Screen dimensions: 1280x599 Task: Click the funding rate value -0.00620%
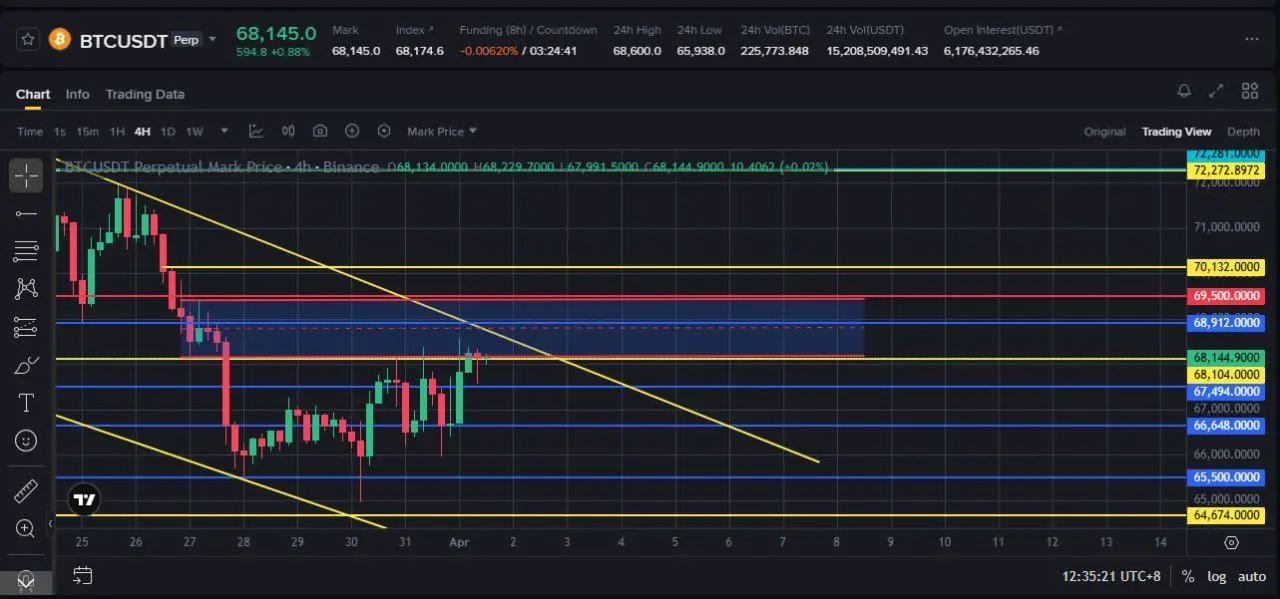point(489,51)
